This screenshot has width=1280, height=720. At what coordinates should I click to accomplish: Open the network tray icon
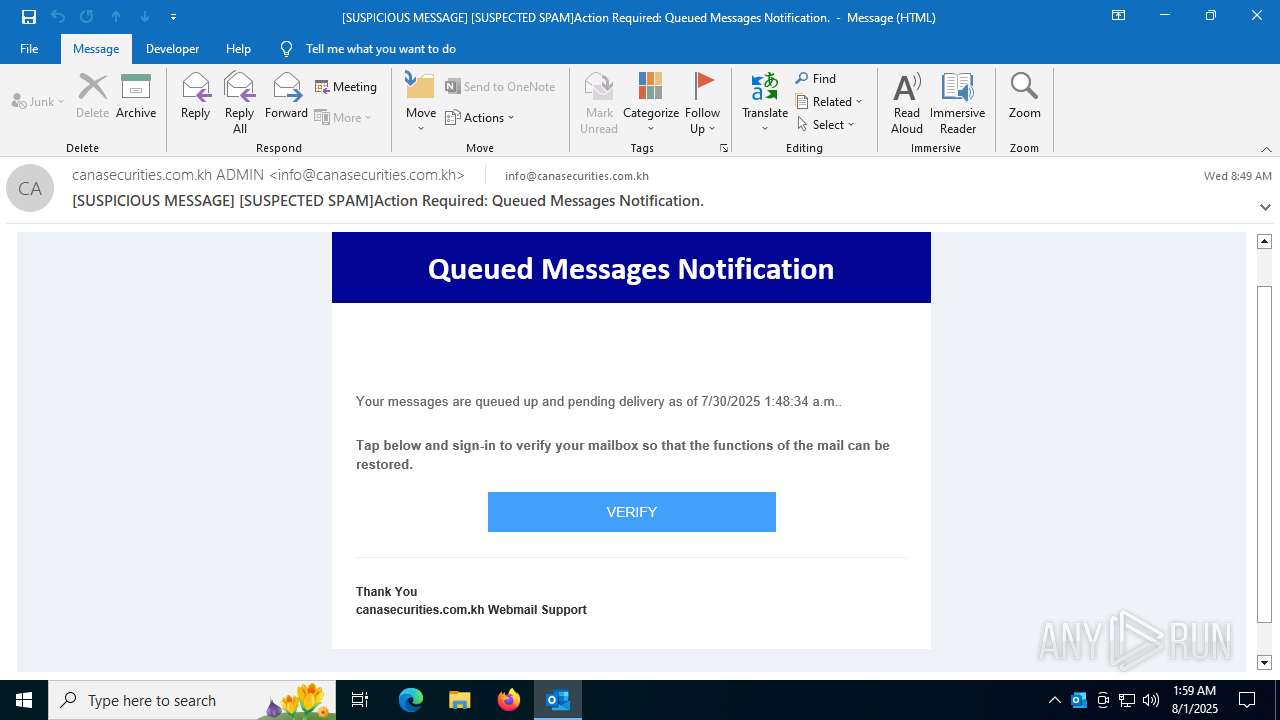pyautogui.click(x=1127, y=700)
